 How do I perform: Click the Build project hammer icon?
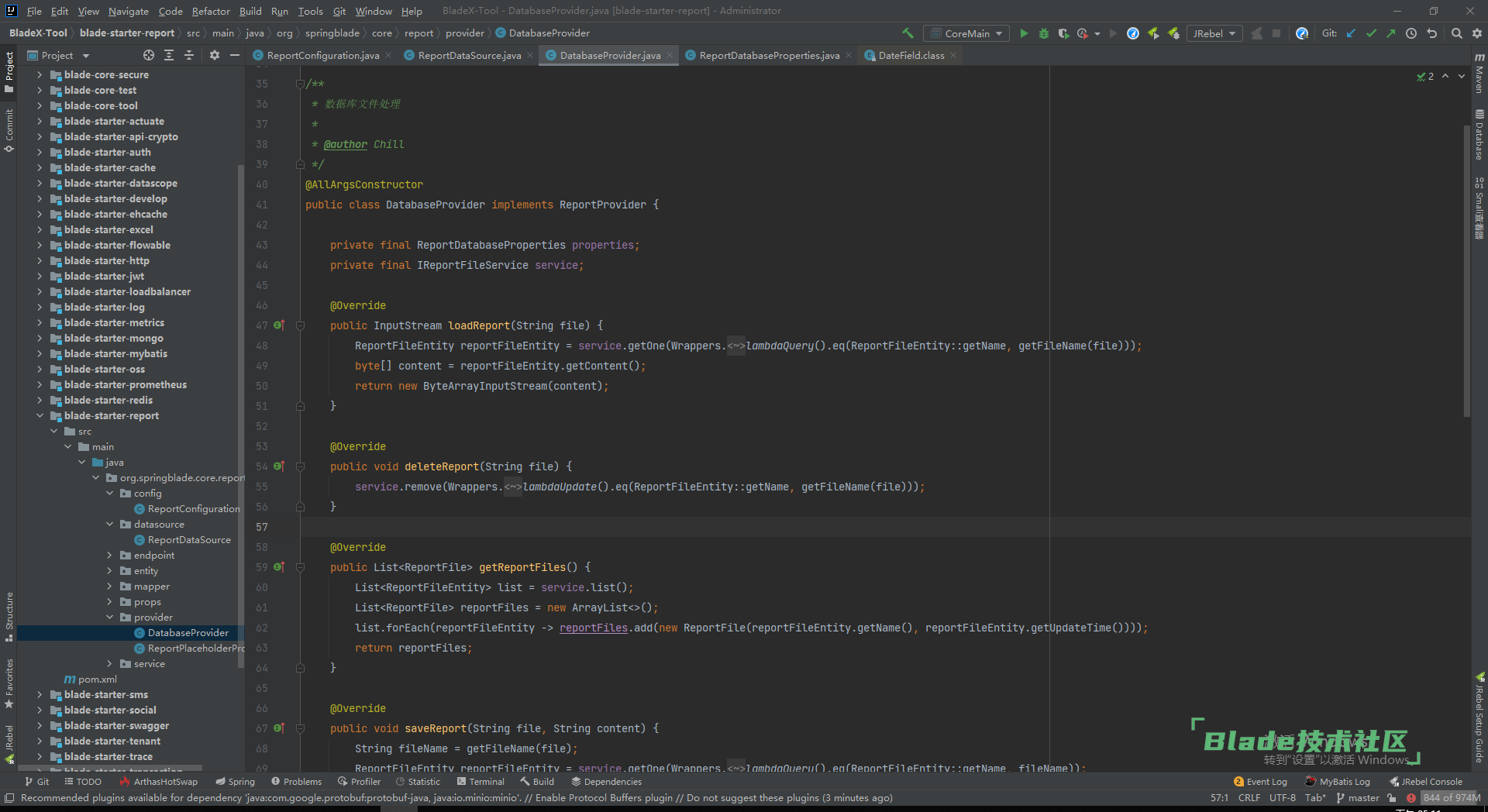point(908,33)
